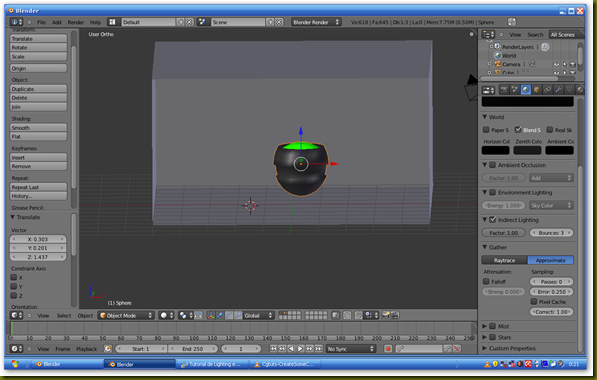Select the translate manipulator arrow icon
Image resolution: width=597 pixels, height=380 pixels.
(x=220, y=315)
